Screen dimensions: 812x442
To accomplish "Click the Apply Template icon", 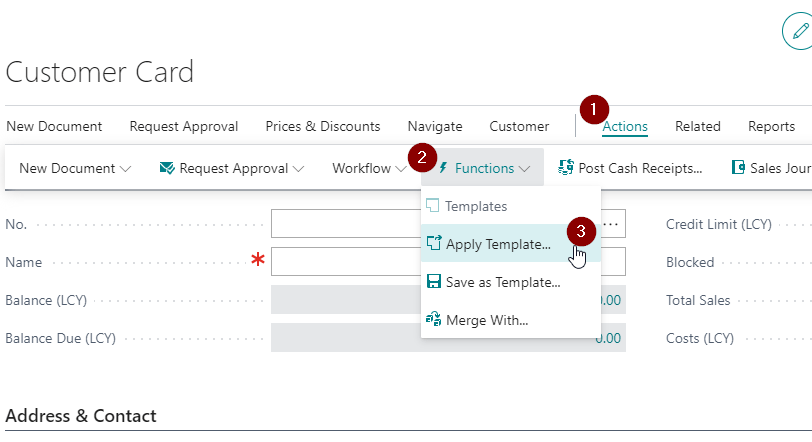I will [433, 244].
